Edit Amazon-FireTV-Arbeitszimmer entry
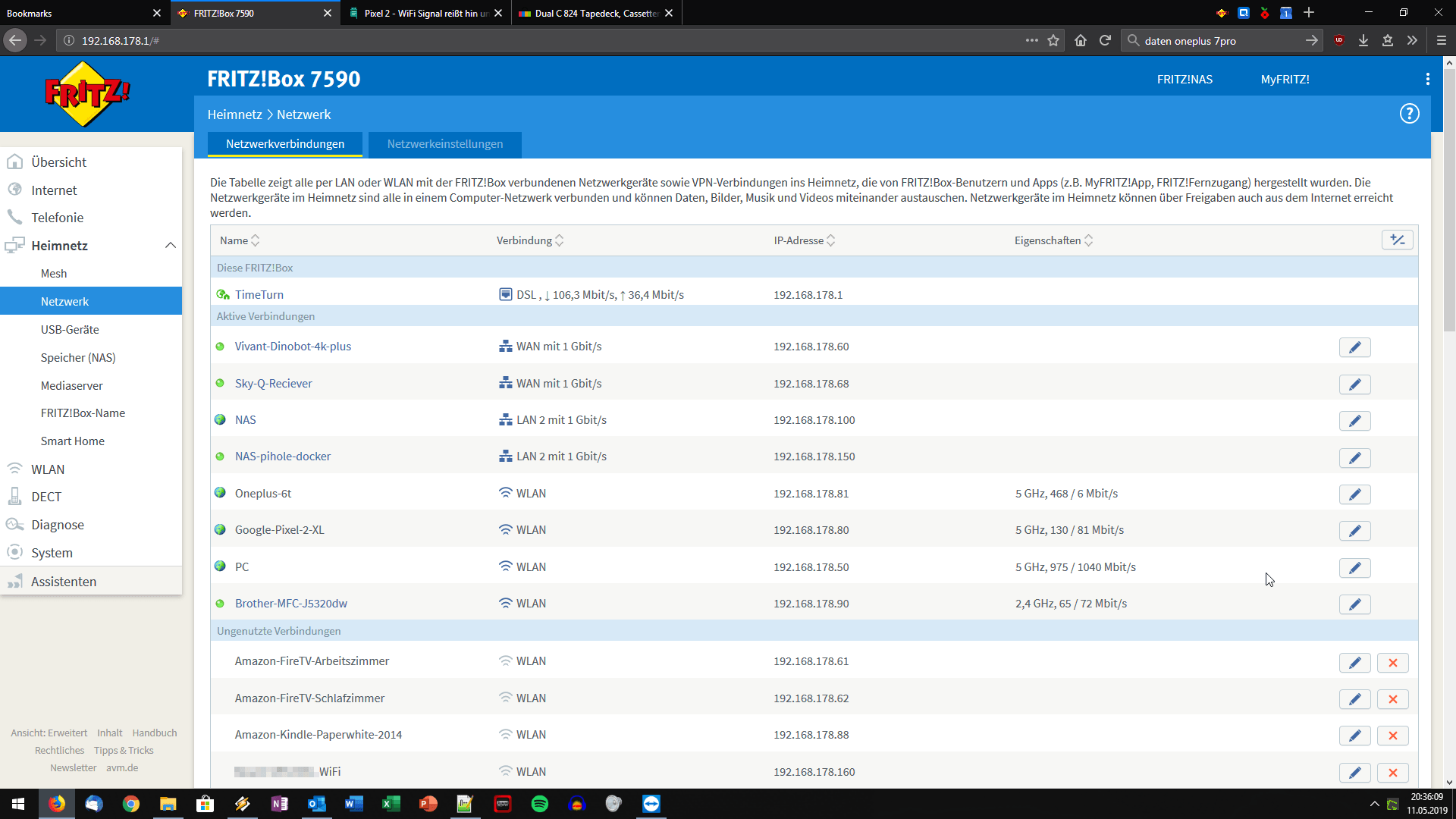Viewport: 1456px width, 819px height. point(1354,663)
